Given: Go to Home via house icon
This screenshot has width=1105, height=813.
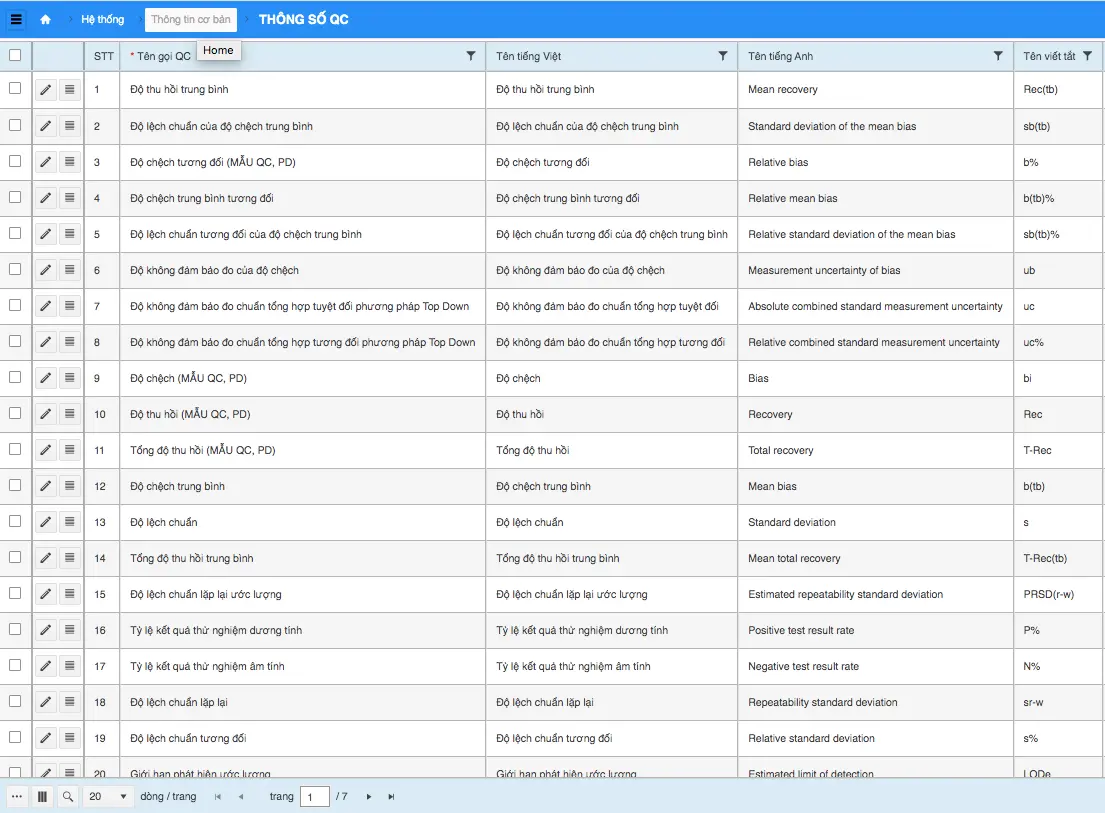Looking at the screenshot, I should [x=45, y=19].
